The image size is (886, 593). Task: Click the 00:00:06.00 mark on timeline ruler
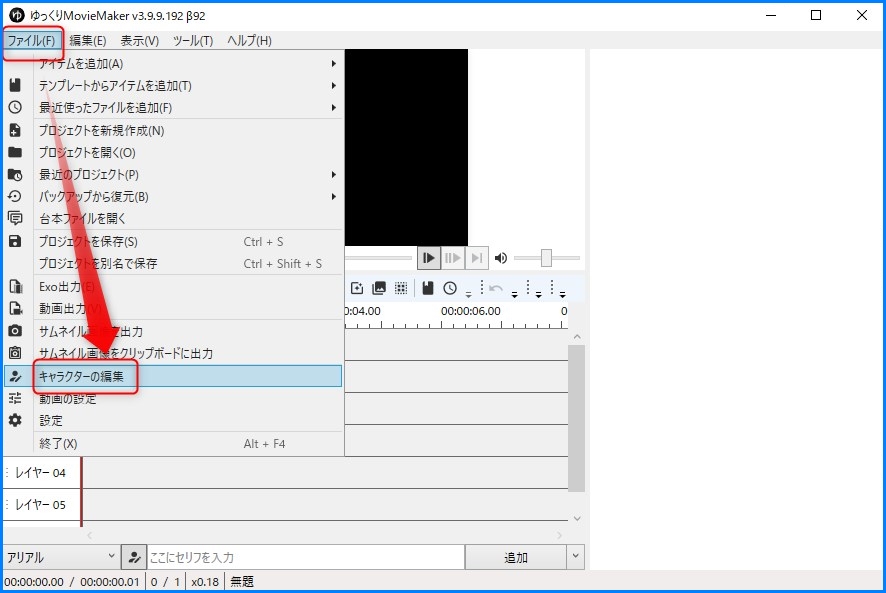[x=471, y=311]
